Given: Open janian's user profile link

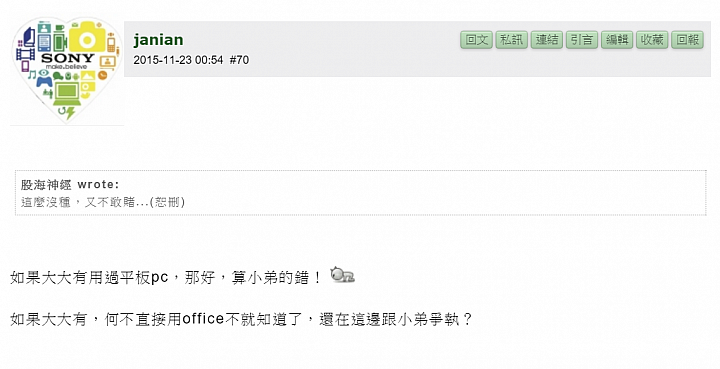Looking at the screenshot, I should [x=158, y=40].
